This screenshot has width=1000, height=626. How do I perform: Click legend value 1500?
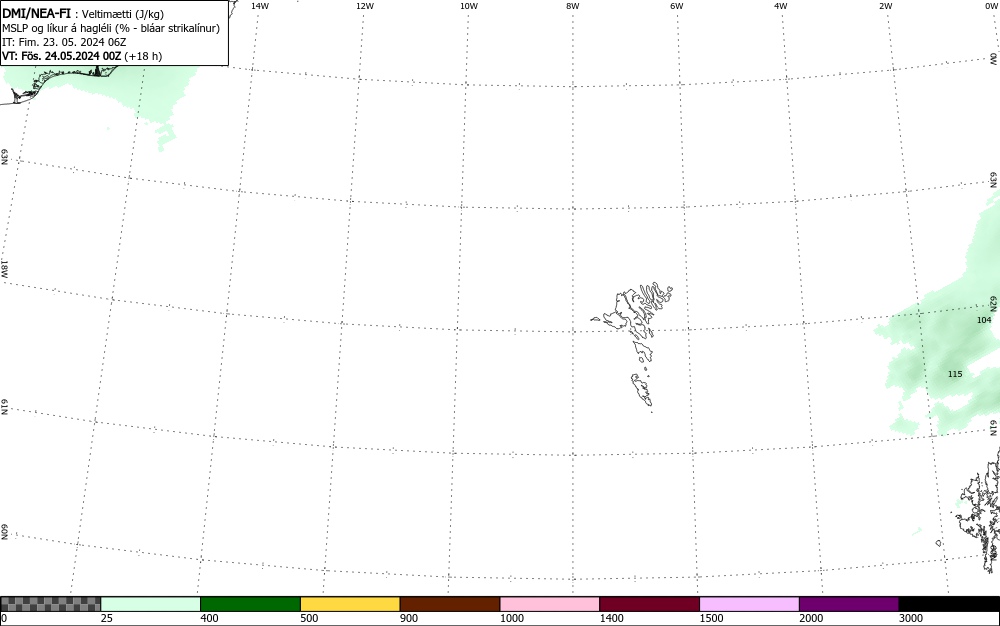711,618
